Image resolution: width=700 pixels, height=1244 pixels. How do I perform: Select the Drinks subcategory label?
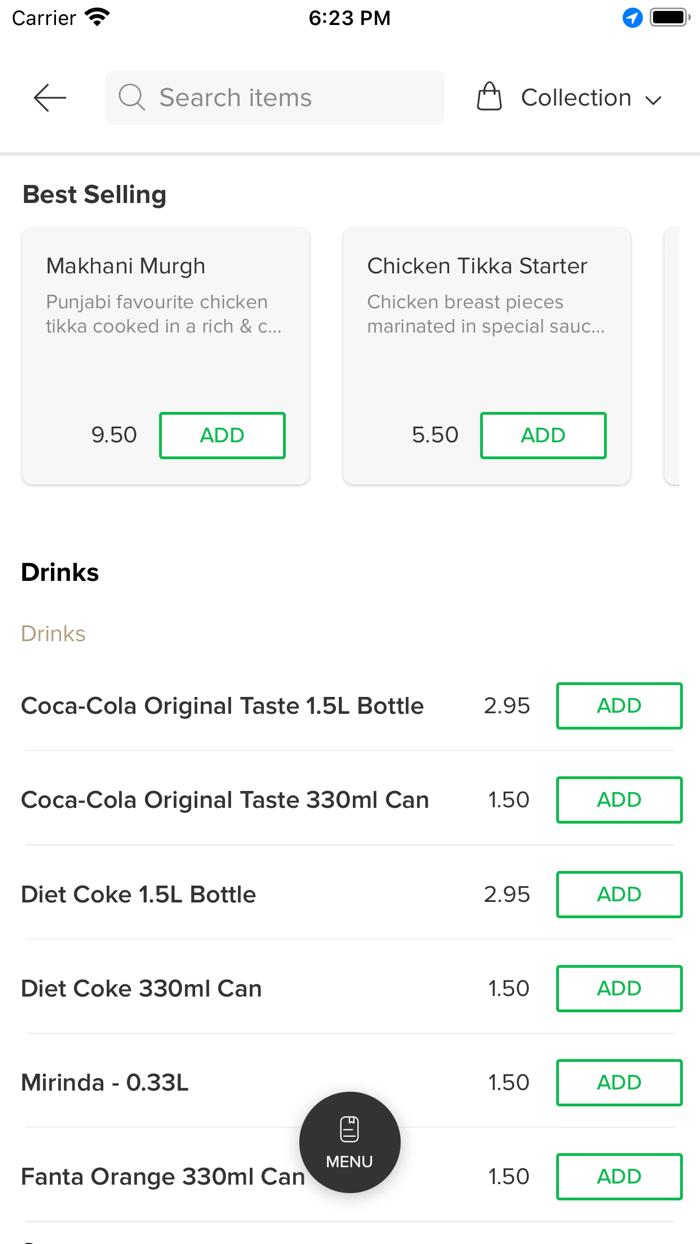(53, 634)
